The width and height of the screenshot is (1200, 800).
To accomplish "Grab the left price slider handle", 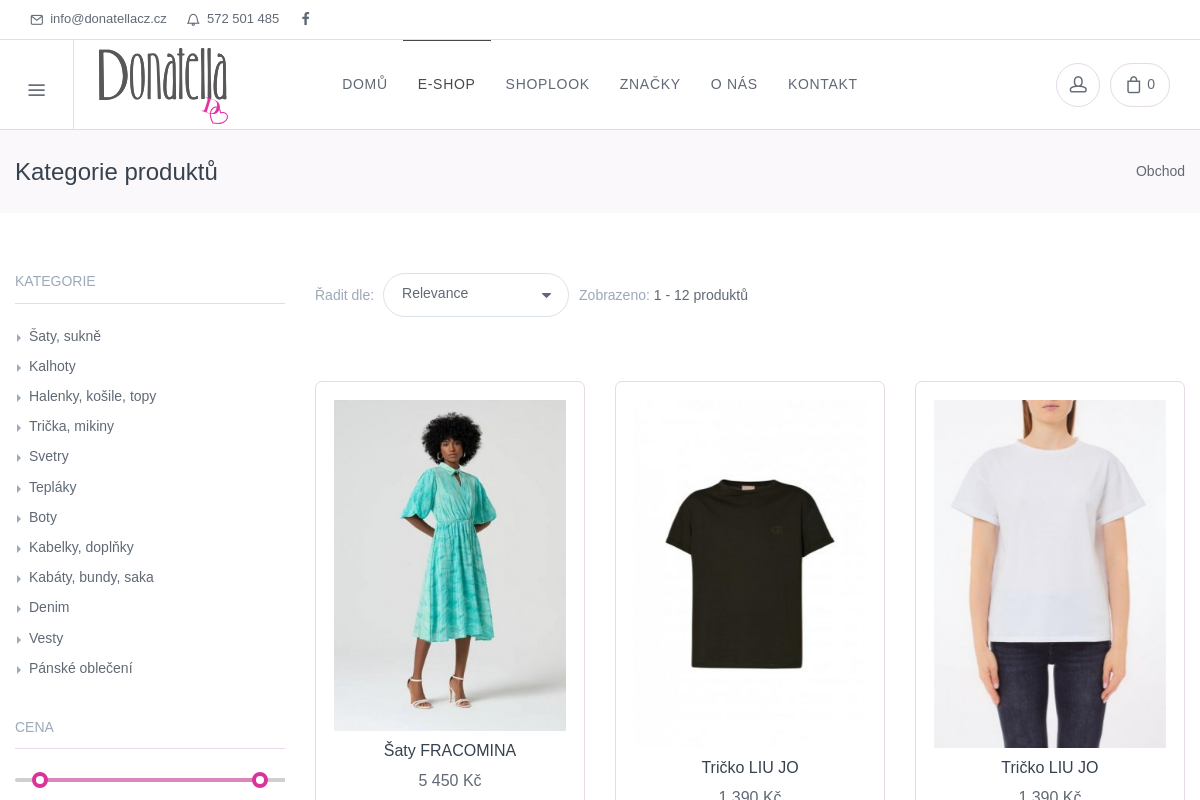I will tap(40, 780).
